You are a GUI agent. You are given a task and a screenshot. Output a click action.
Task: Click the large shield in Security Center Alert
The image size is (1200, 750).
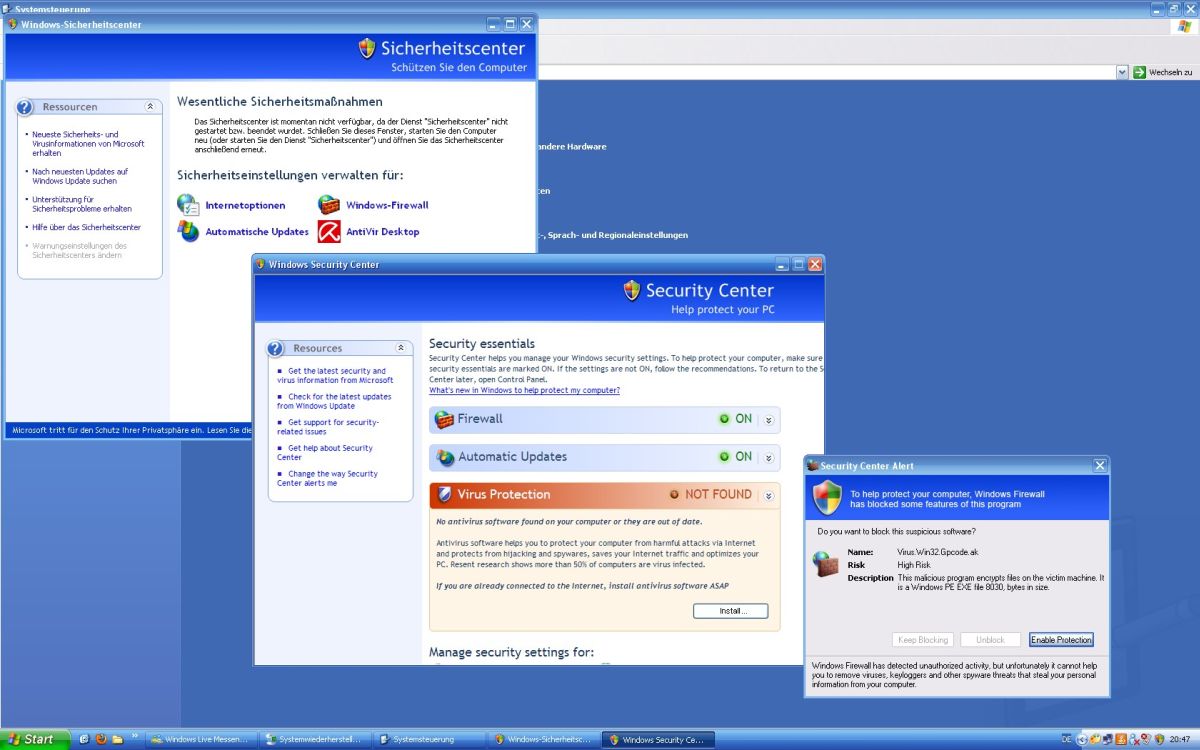point(827,497)
